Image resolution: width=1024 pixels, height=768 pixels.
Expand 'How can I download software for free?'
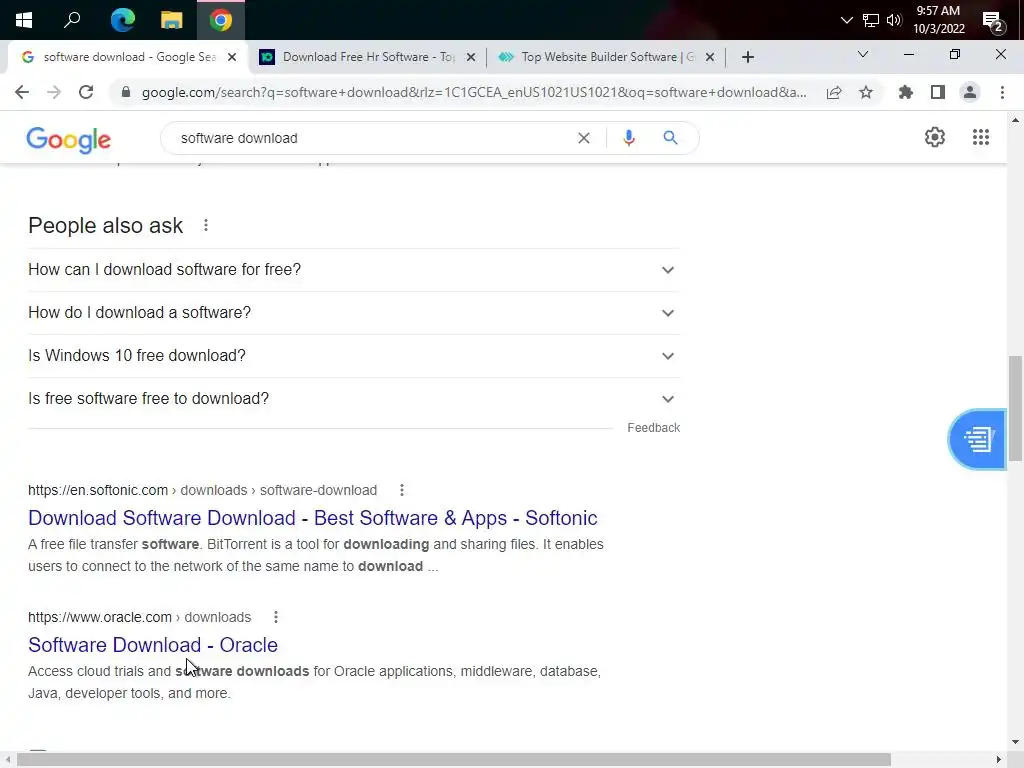(354, 270)
